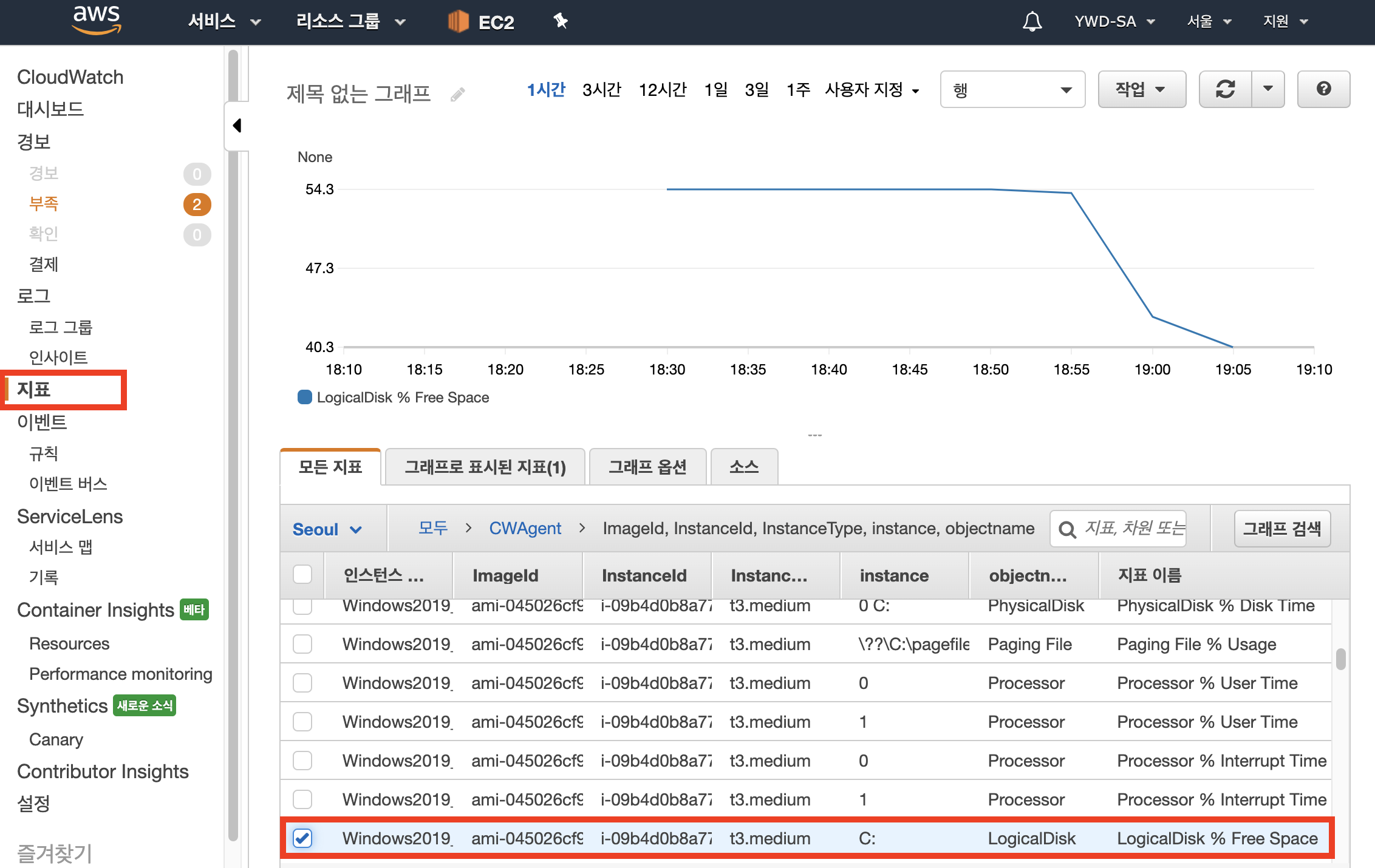The image size is (1375, 868).
Task: Open the notifications bell icon
Action: [x=1032, y=22]
